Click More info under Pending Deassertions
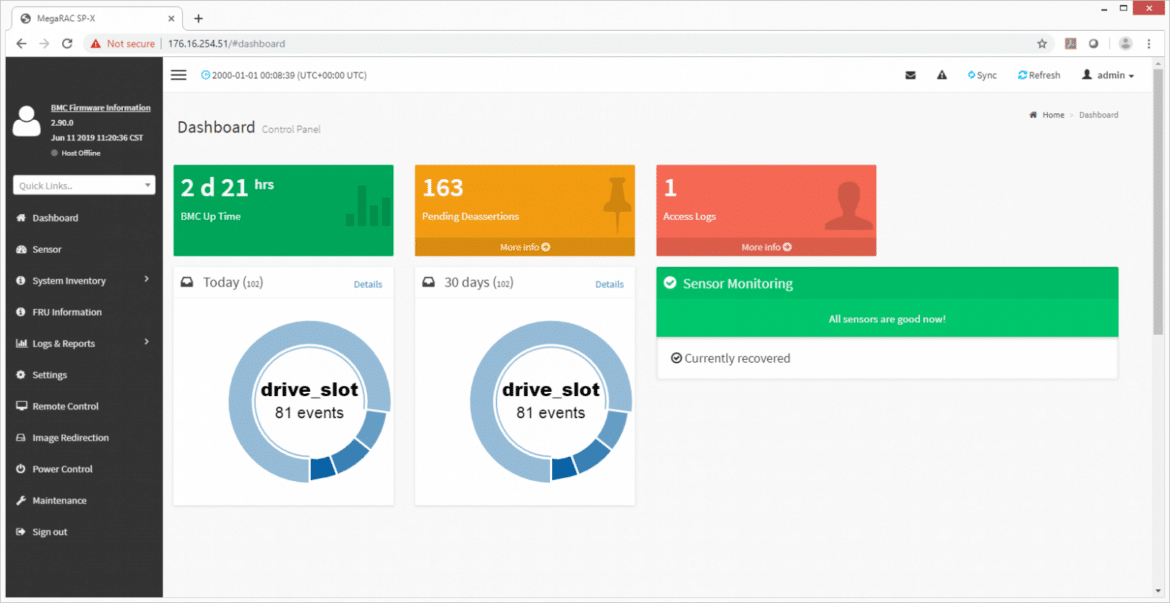 [x=525, y=247]
